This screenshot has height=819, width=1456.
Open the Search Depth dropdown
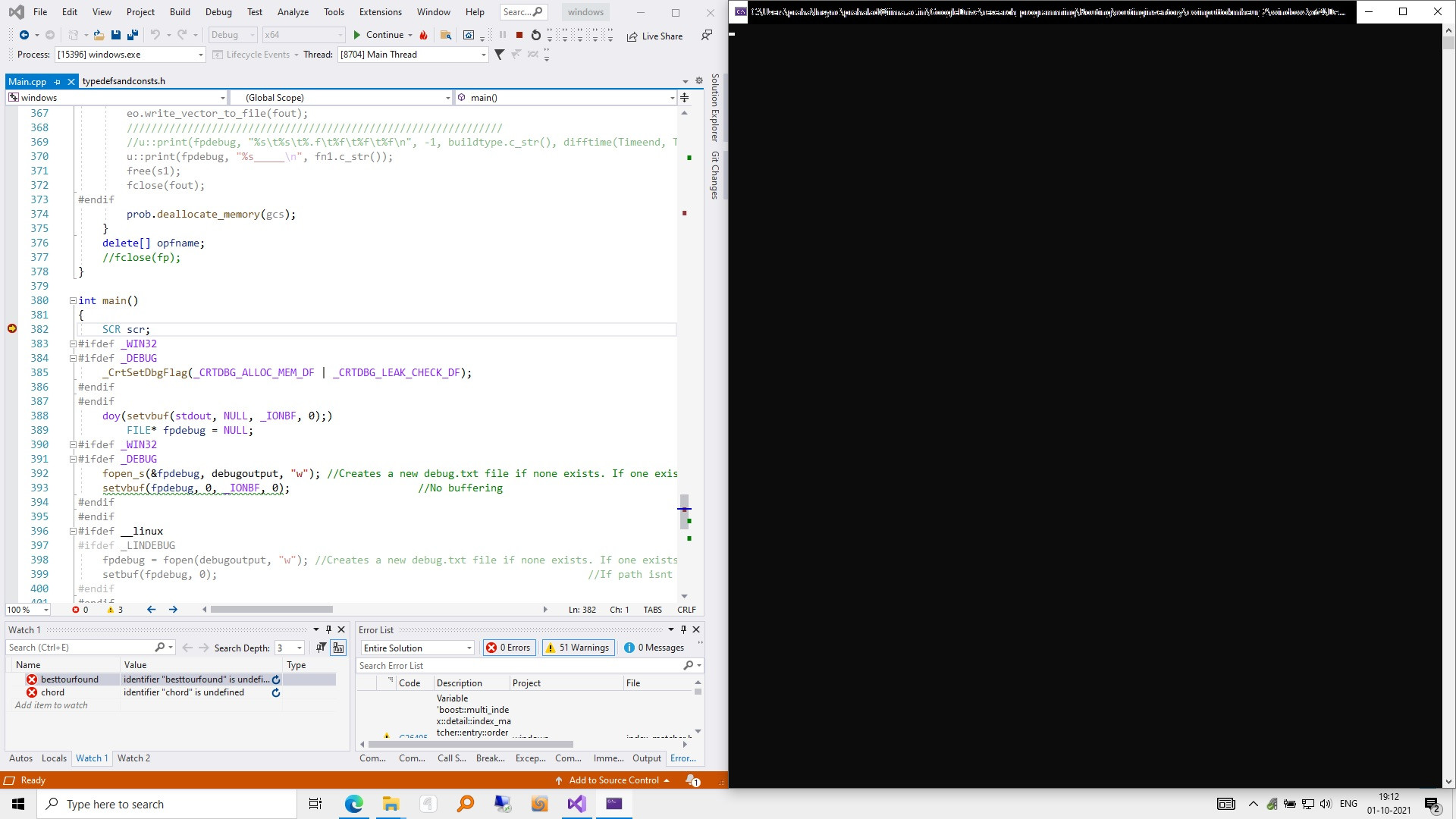click(300, 648)
